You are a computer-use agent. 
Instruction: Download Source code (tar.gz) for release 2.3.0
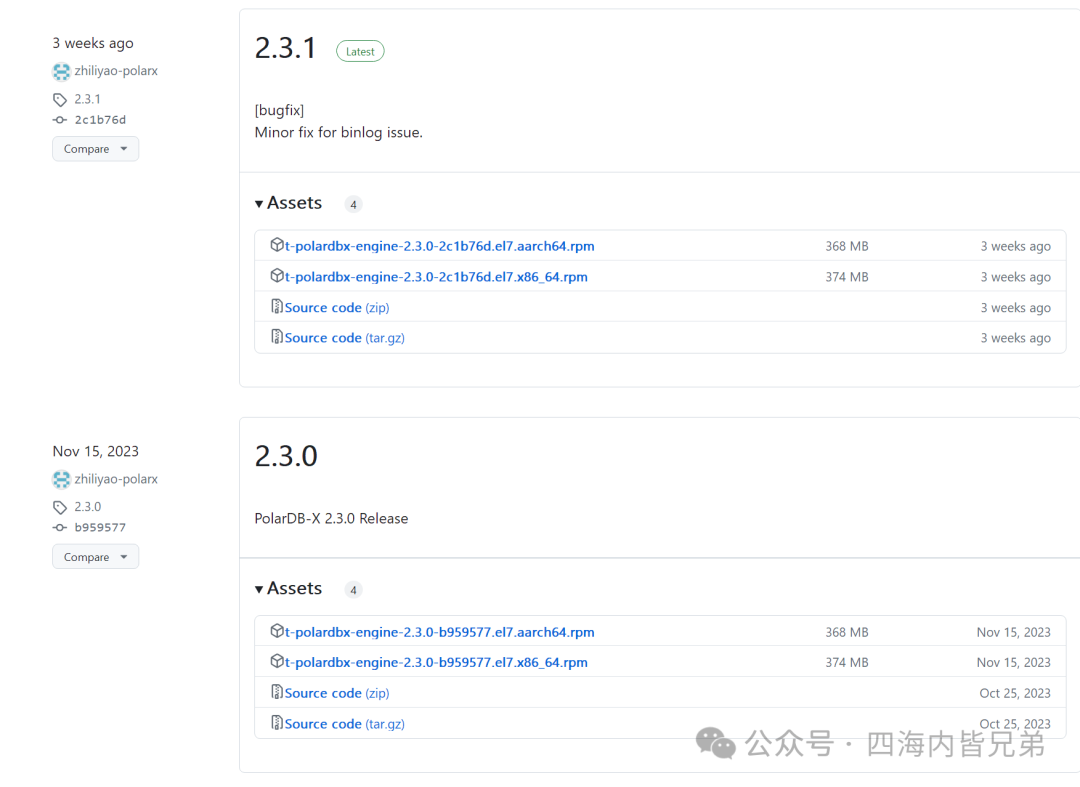pos(344,724)
